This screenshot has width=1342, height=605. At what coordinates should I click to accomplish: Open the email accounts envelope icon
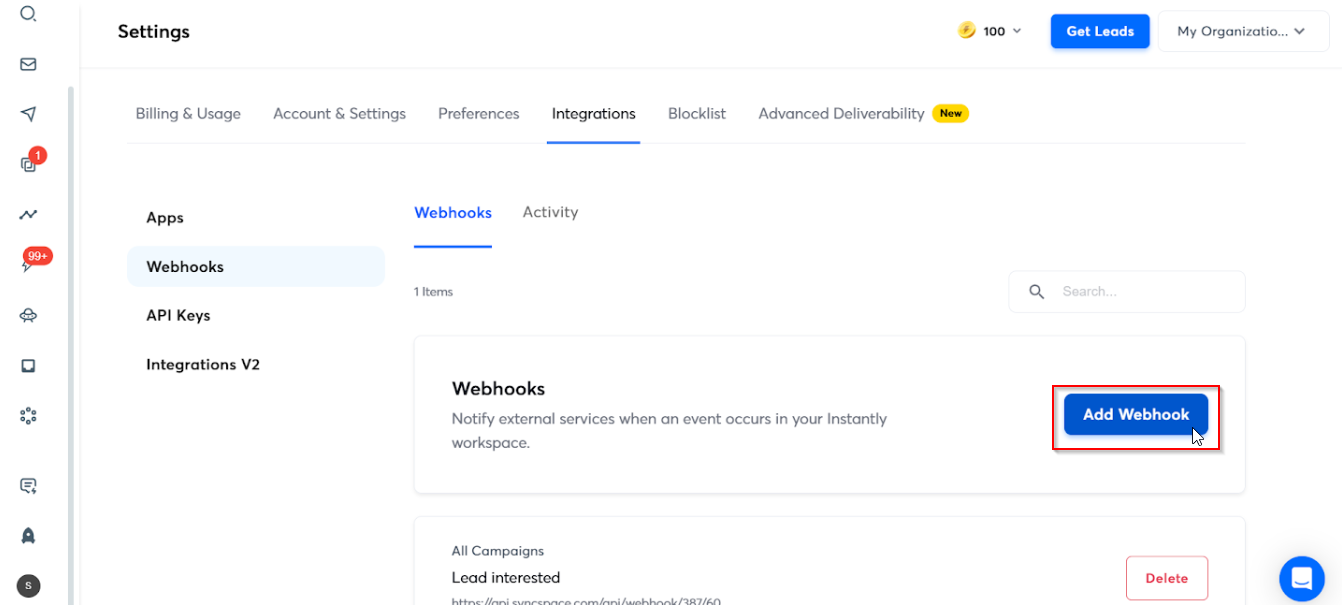(x=28, y=64)
